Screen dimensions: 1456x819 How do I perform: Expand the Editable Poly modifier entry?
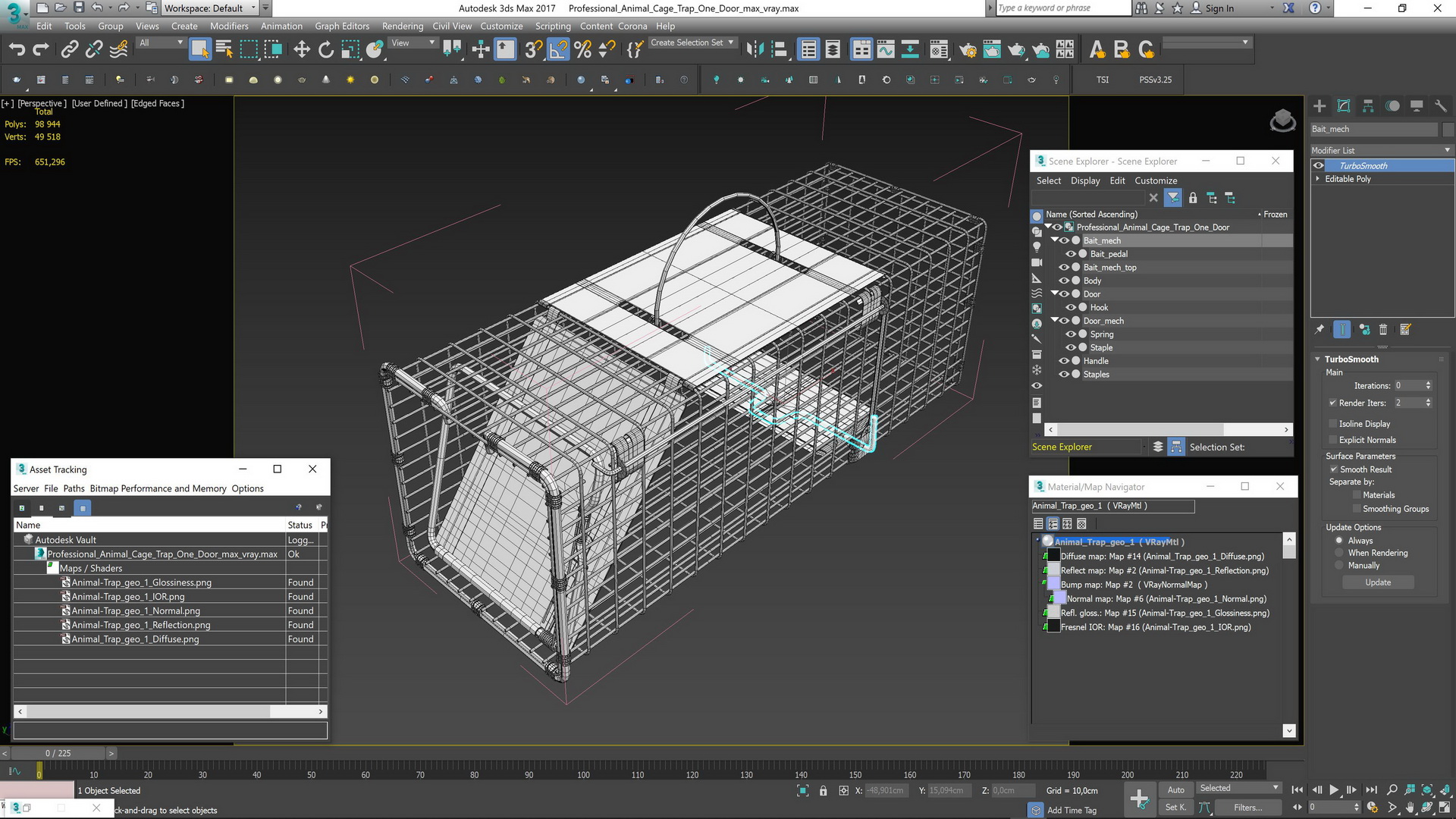1318,179
